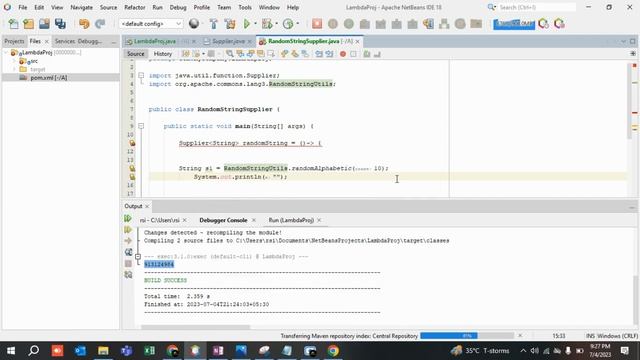Open the File menu
Image resolution: width=640 pixels, height=360 pixels.
coord(23,7)
